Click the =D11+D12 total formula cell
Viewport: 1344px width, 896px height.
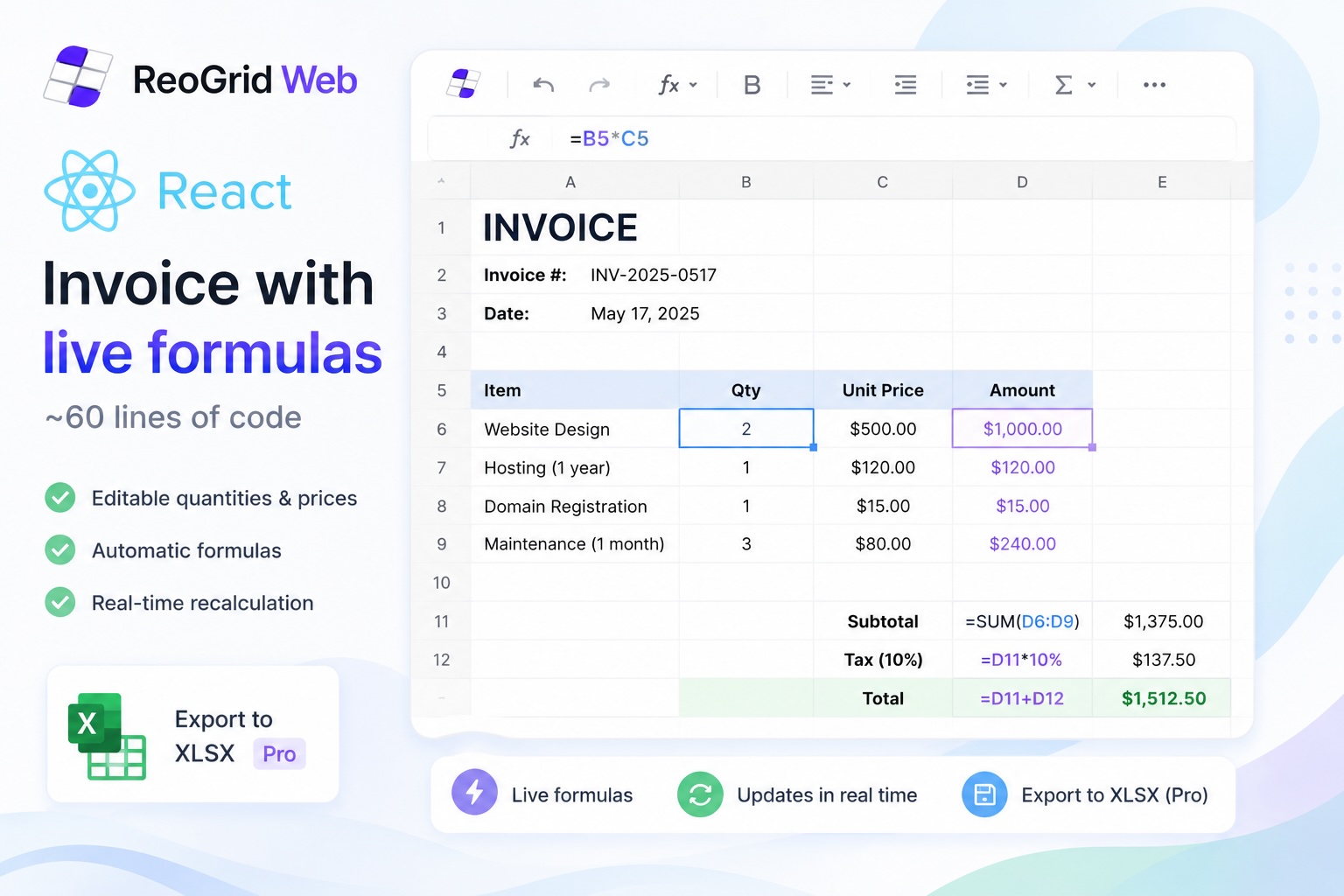1022,698
